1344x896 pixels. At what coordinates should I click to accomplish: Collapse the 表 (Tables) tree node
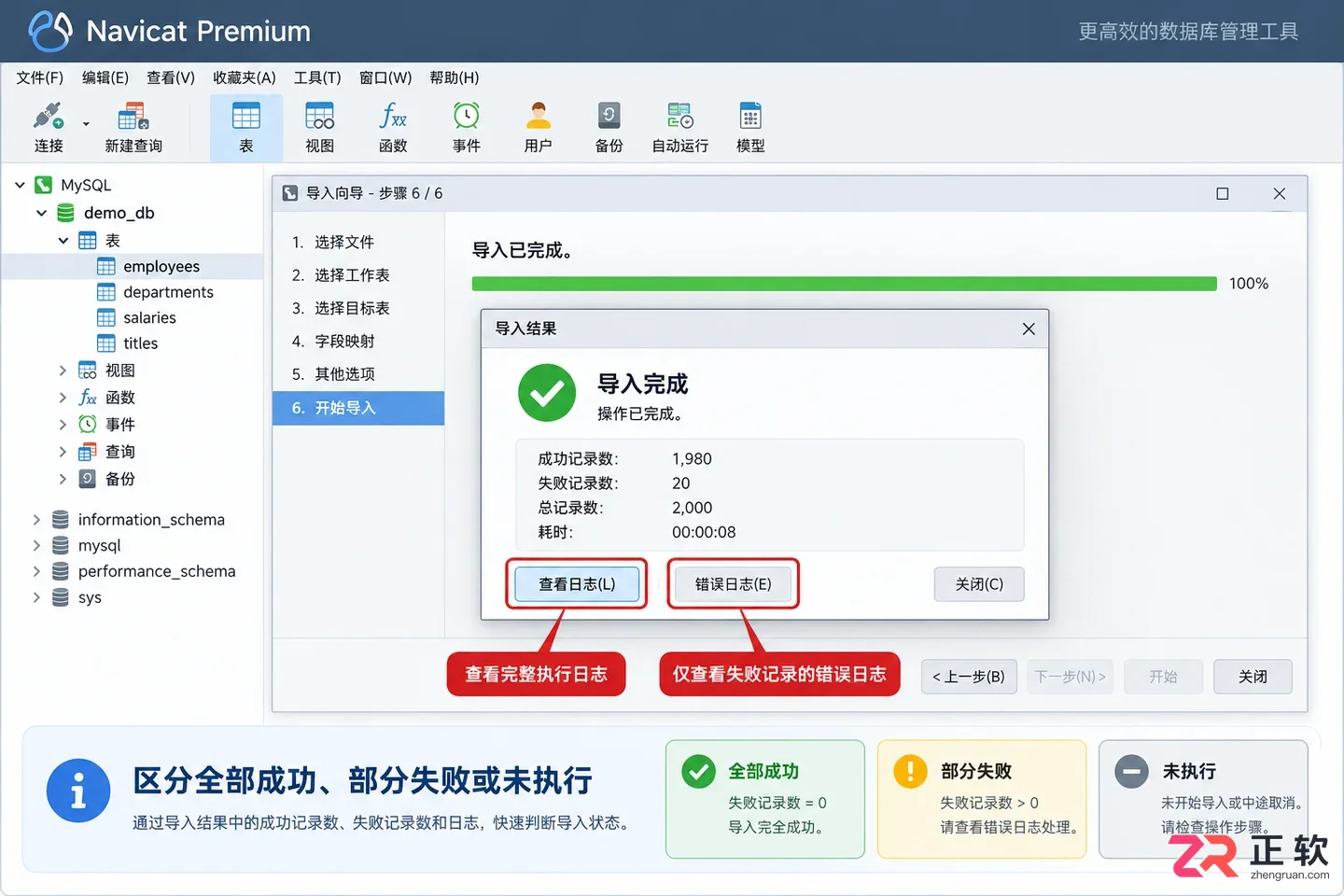63,240
